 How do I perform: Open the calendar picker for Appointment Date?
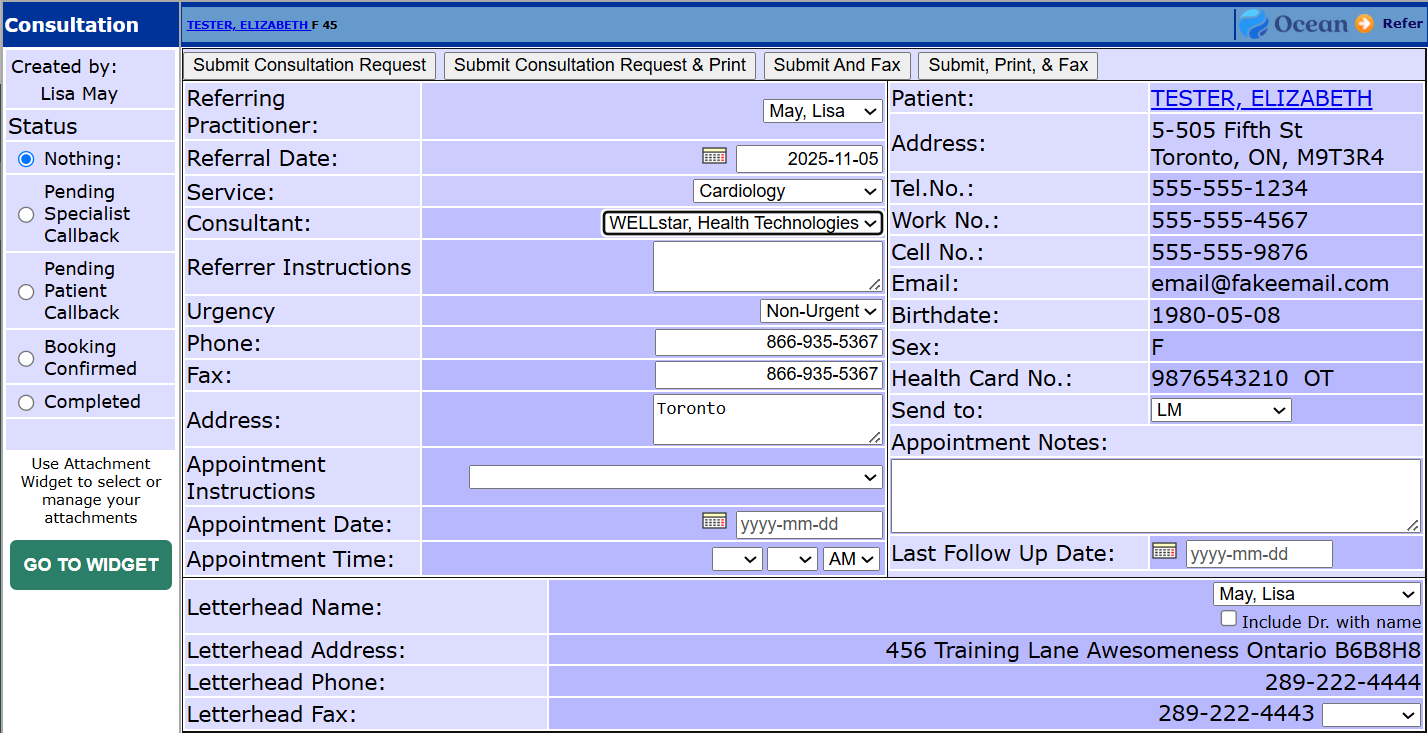714,521
